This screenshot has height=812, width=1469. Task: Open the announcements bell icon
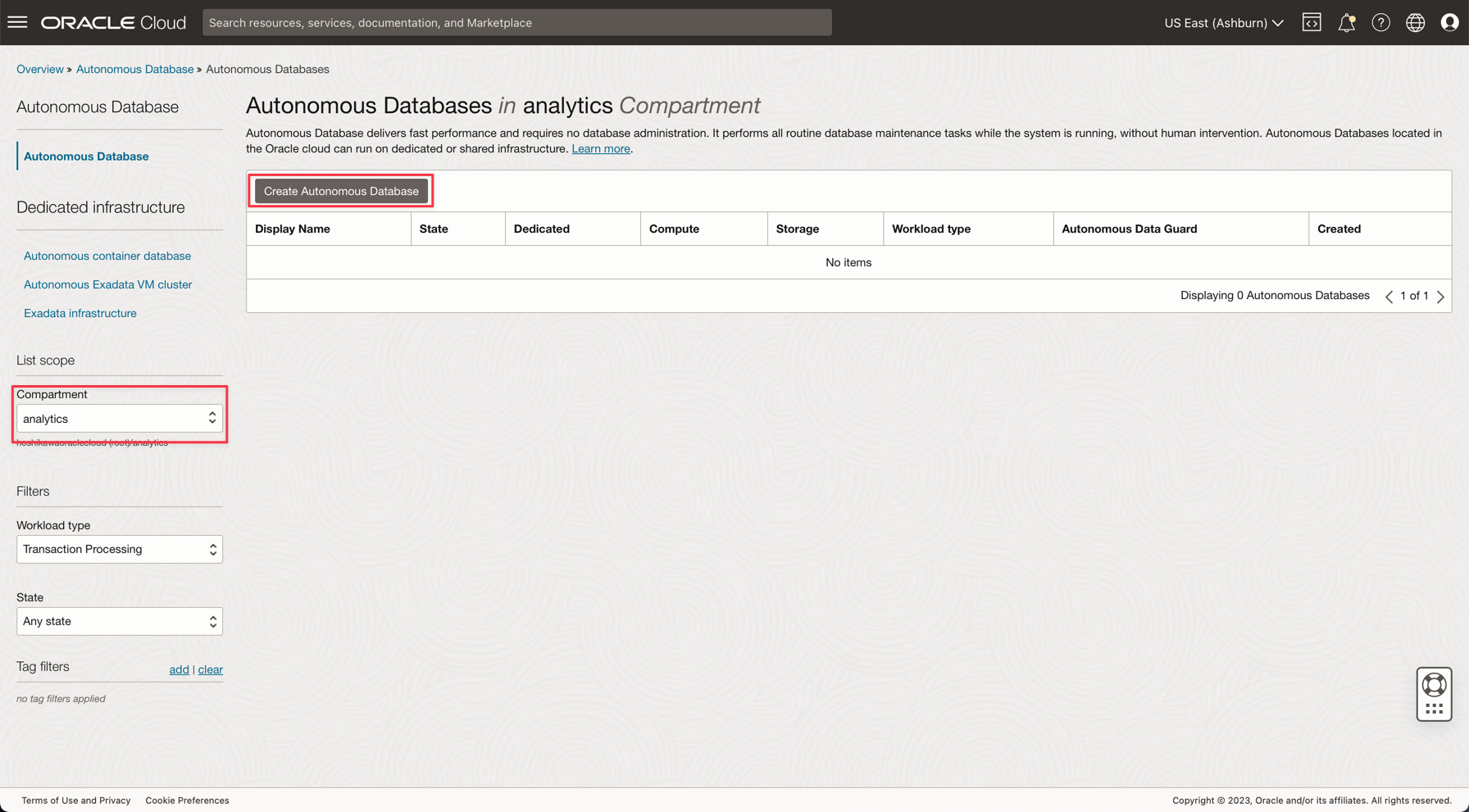1346,22
